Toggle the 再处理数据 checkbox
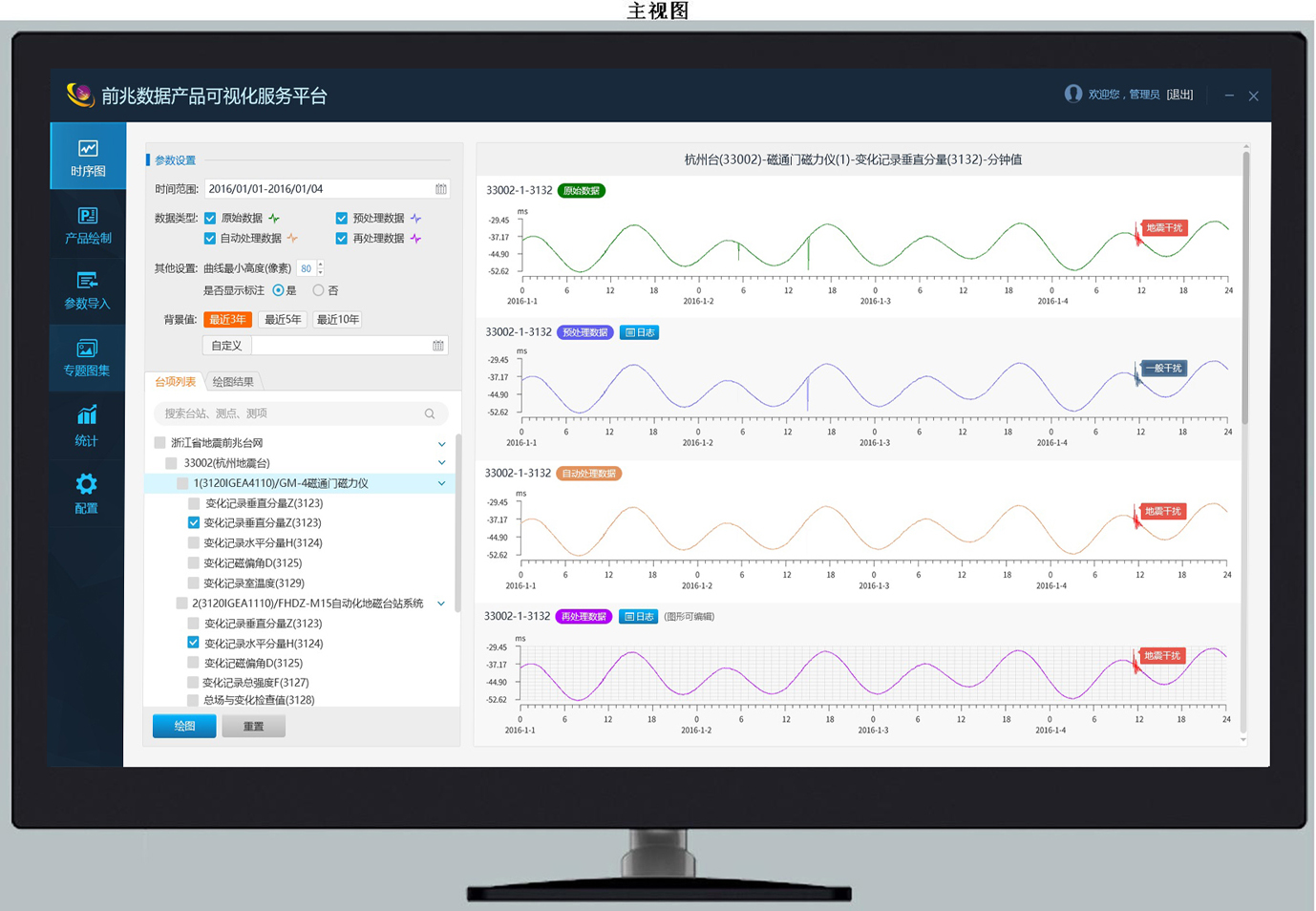 pos(342,239)
